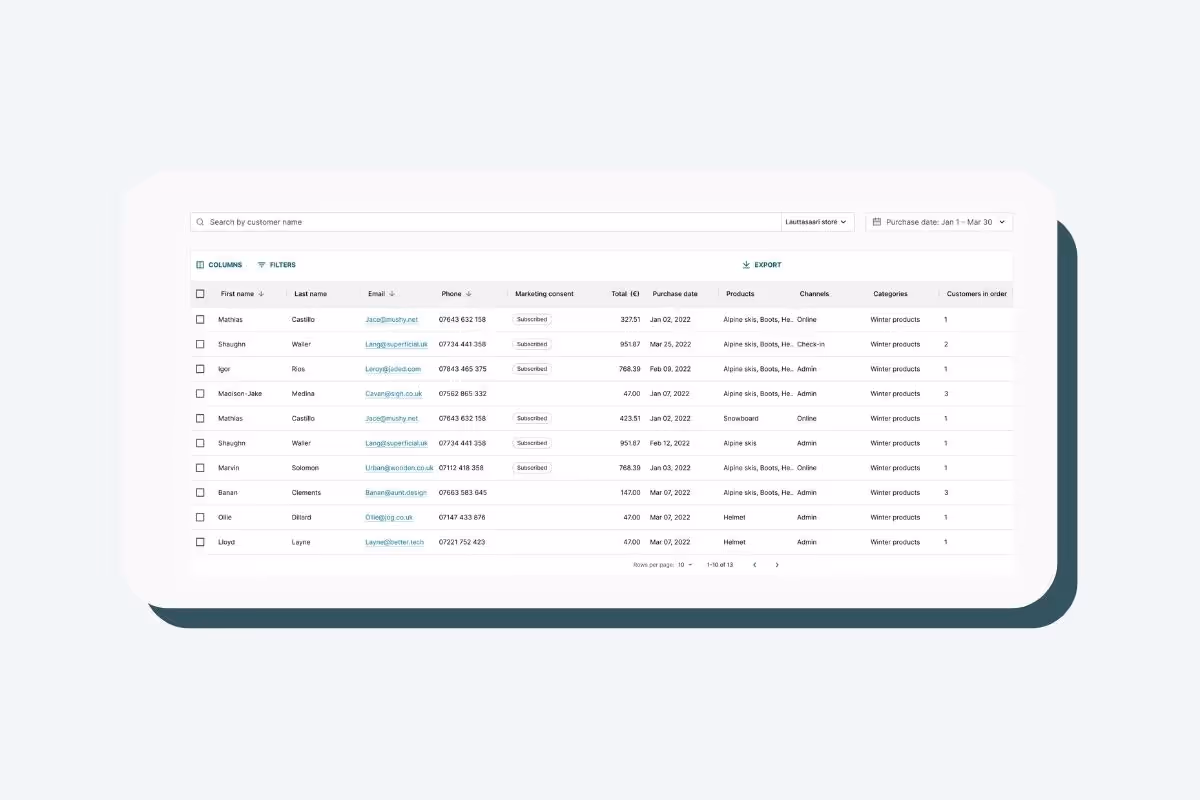The image size is (1200, 800).
Task: Open the Columns configuration panel
Action: (x=219, y=264)
